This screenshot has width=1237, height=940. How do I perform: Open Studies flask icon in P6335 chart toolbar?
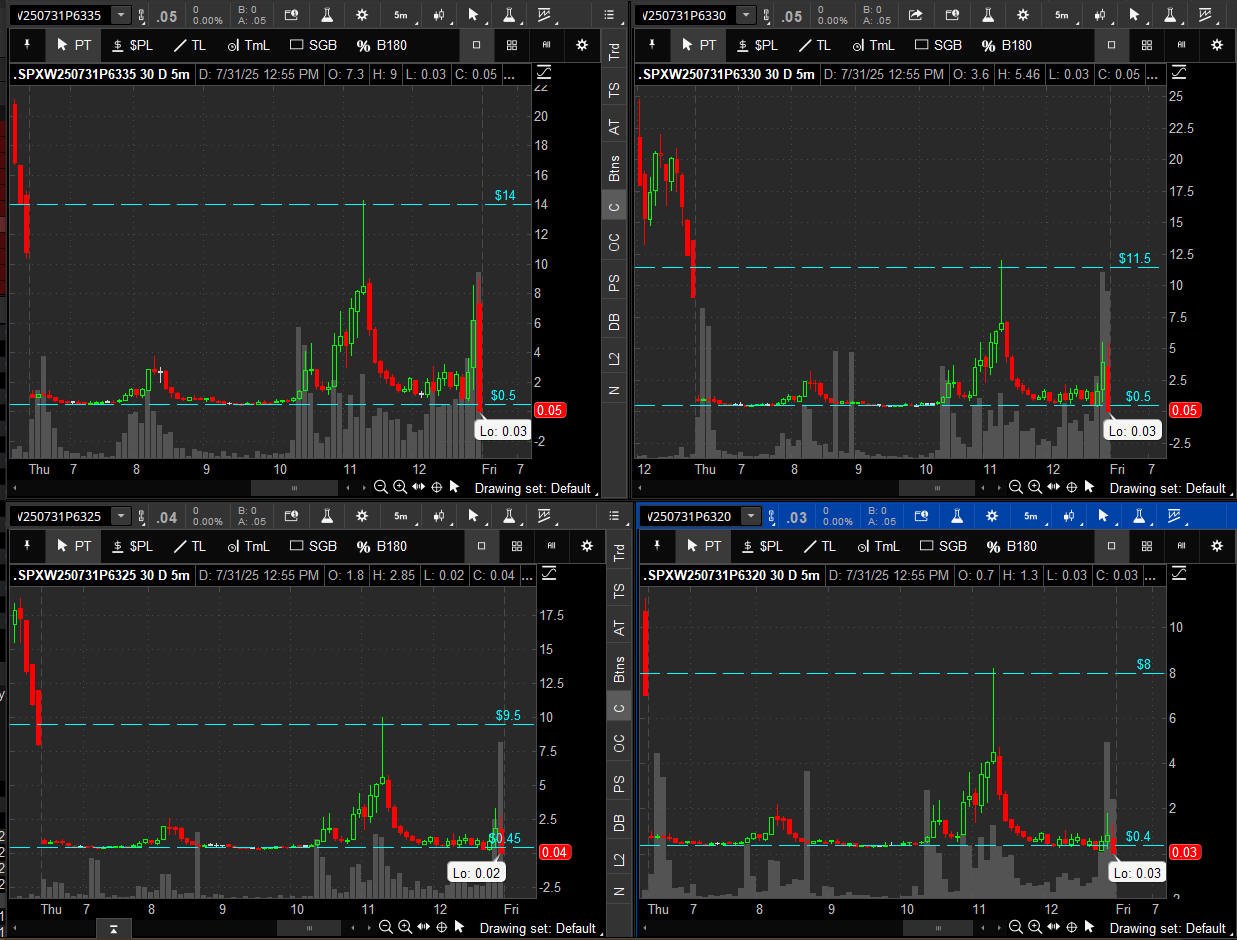(326, 15)
